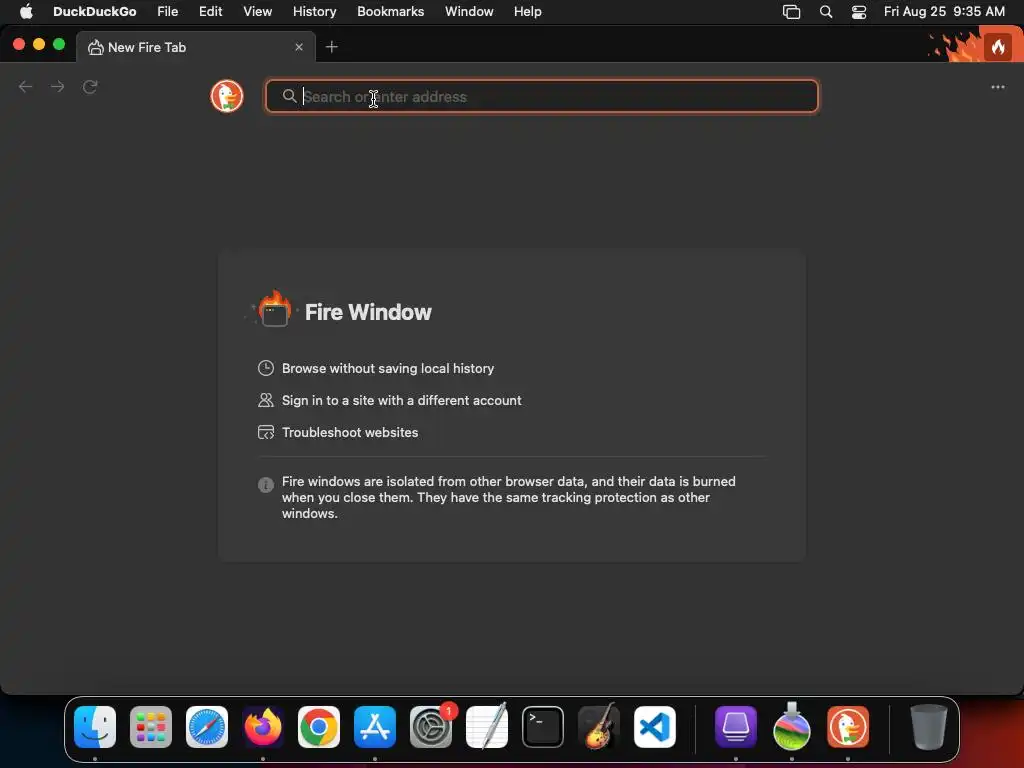The image size is (1024, 768).
Task: Minimize the window with the yellow button
Action: click(39, 44)
